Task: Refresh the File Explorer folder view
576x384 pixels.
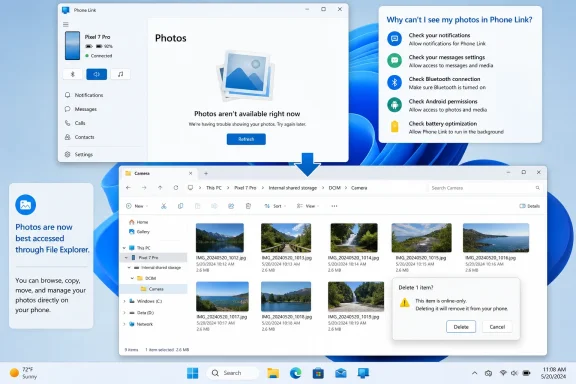Action: point(176,188)
